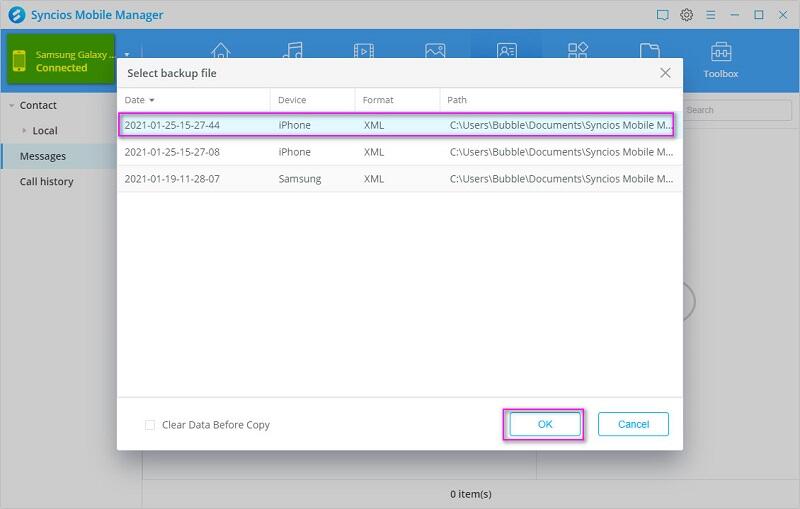Screen dimensions: 800x509
Task: Open the Photos icon in toolbar
Action: (x=435, y=50)
